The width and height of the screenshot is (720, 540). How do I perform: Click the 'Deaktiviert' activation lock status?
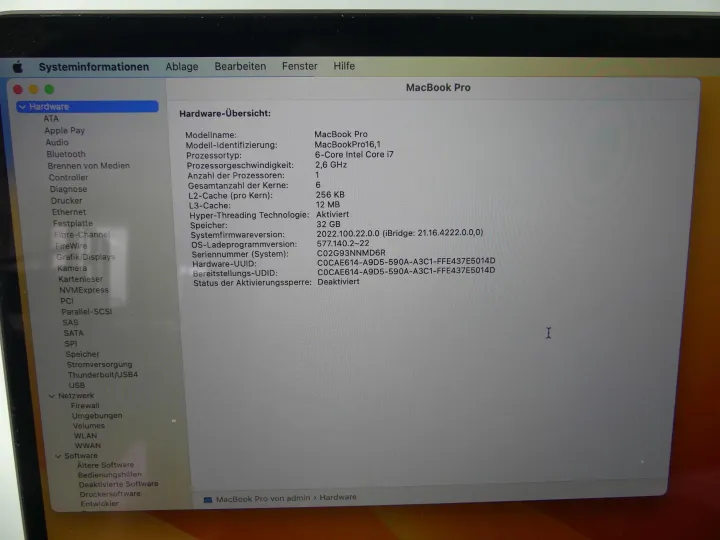tap(338, 281)
